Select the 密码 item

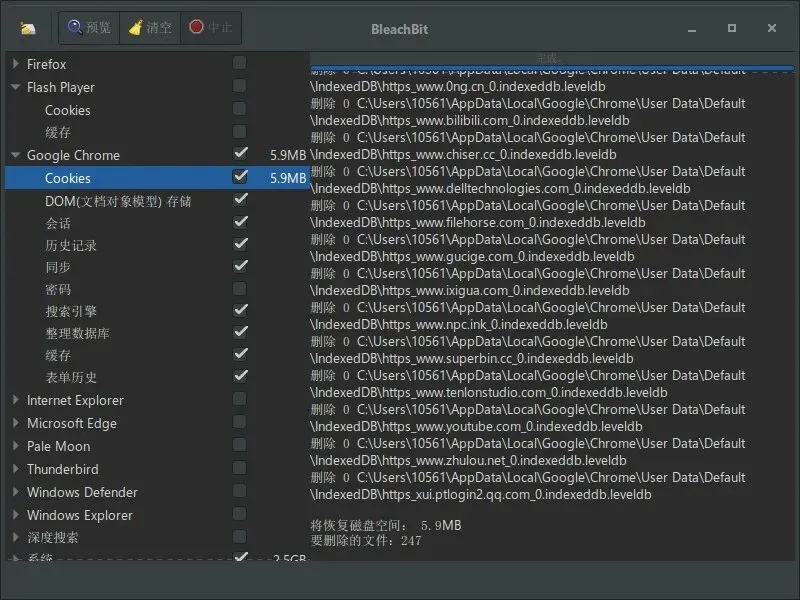coord(157,289)
